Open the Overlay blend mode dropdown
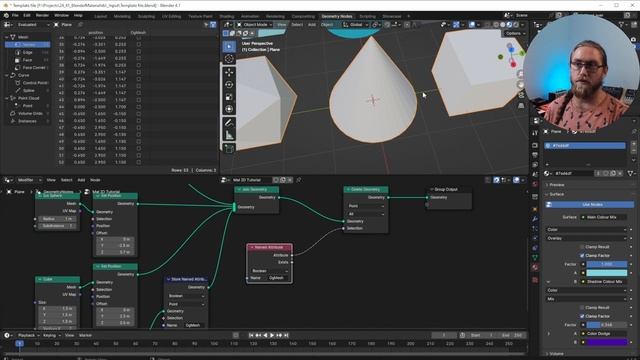Screen dimensions: 640x360 coord(586,238)
